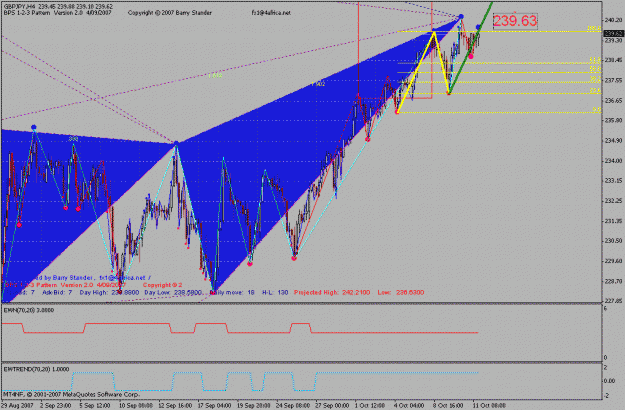Click the 1.618 ratio label on chart
The height and width of the screenshot is (410, 625).
[215, 75]
